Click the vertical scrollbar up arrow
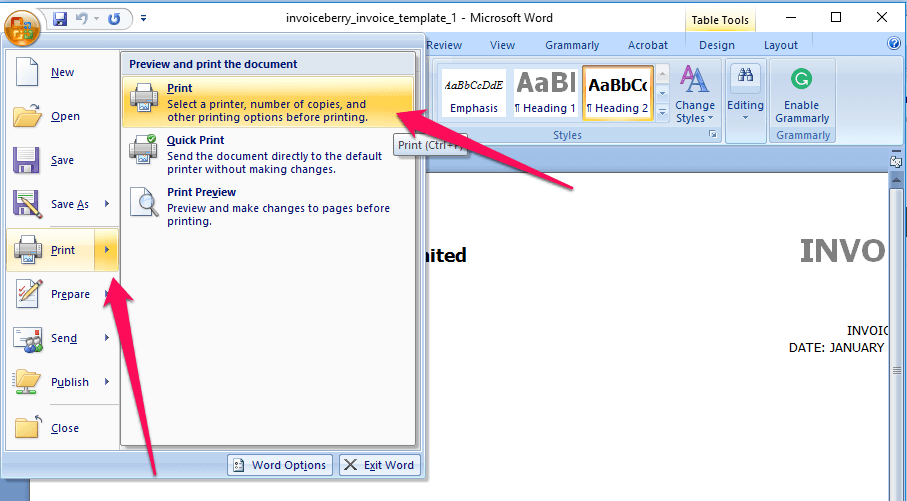This screenshot has height=501, width=907. click(896, 180)
